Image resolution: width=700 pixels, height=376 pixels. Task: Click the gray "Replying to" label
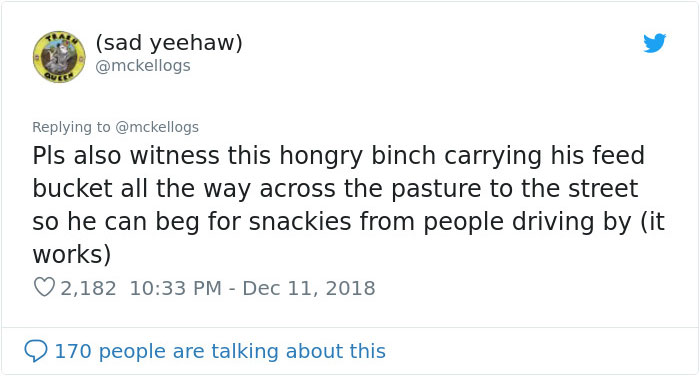[71, 127]
